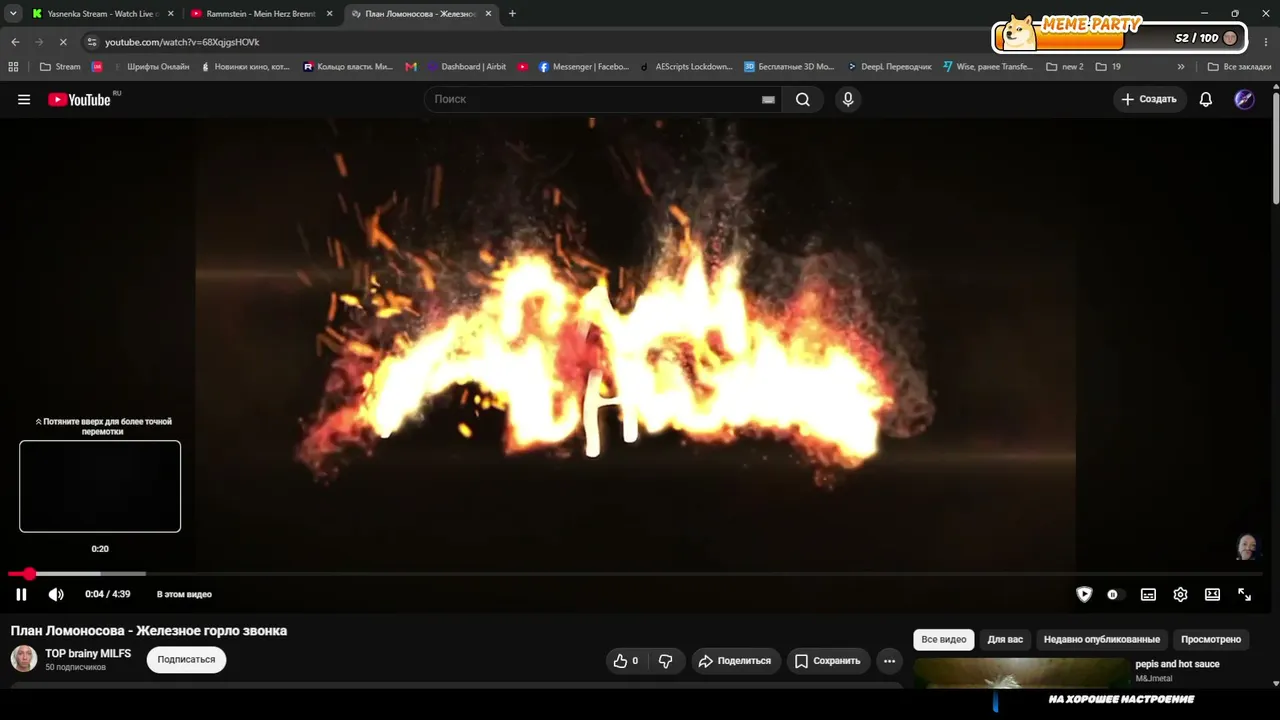Close the План Ломоносова browser tab
Viewport: 1280px width, 720px height.
pos(488,14)
